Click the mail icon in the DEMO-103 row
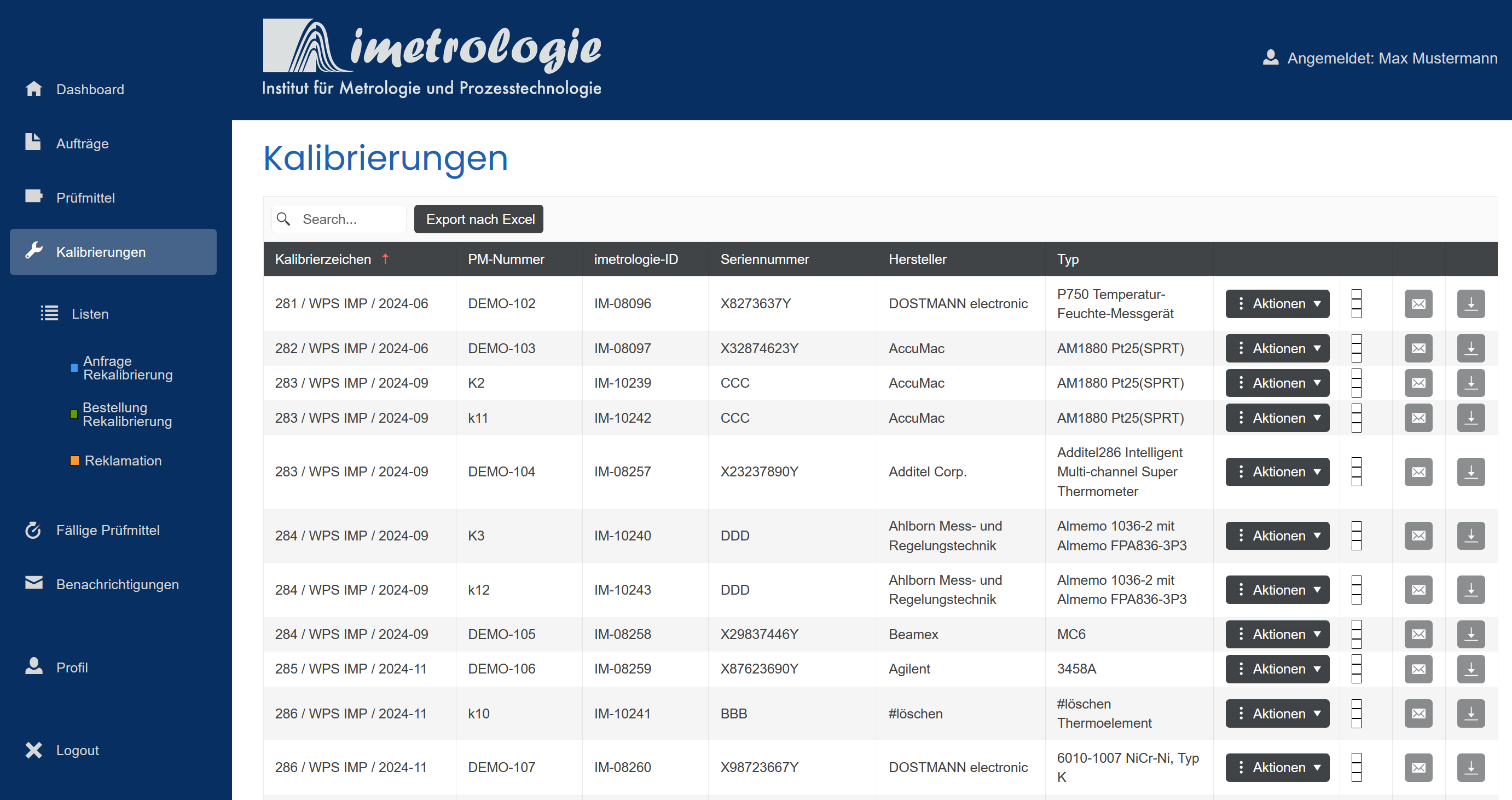1512x800 pixels. [x=1418, y=348]
